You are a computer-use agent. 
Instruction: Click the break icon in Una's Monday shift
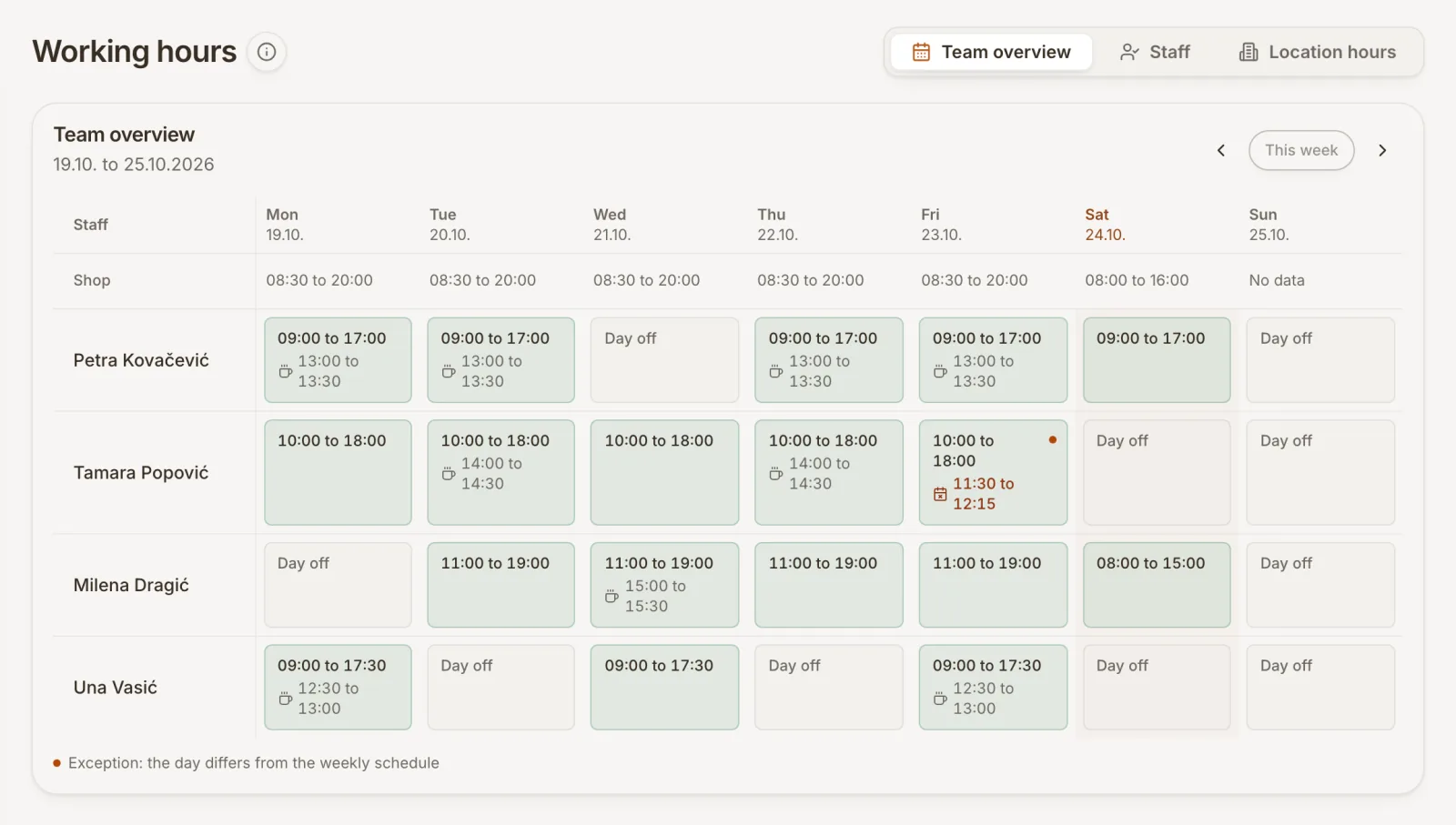point(285,699)
